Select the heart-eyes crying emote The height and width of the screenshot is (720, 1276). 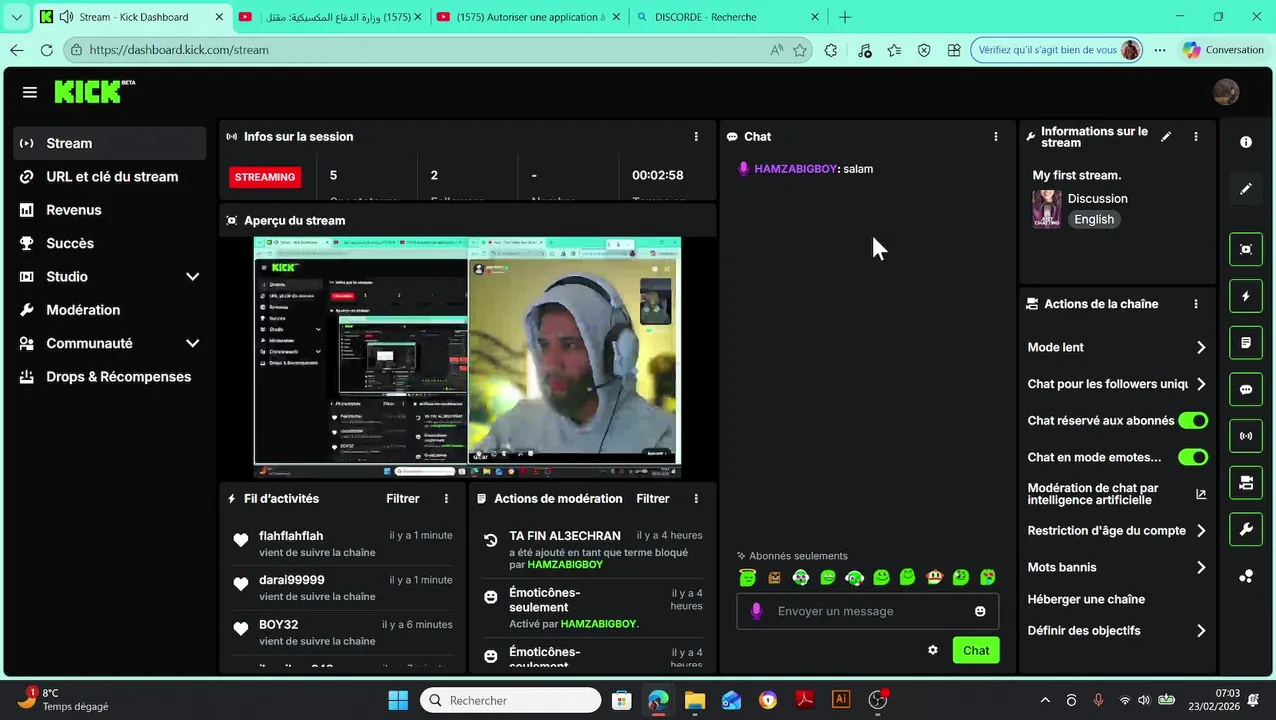pyautogui.click(x=987, y=577)
